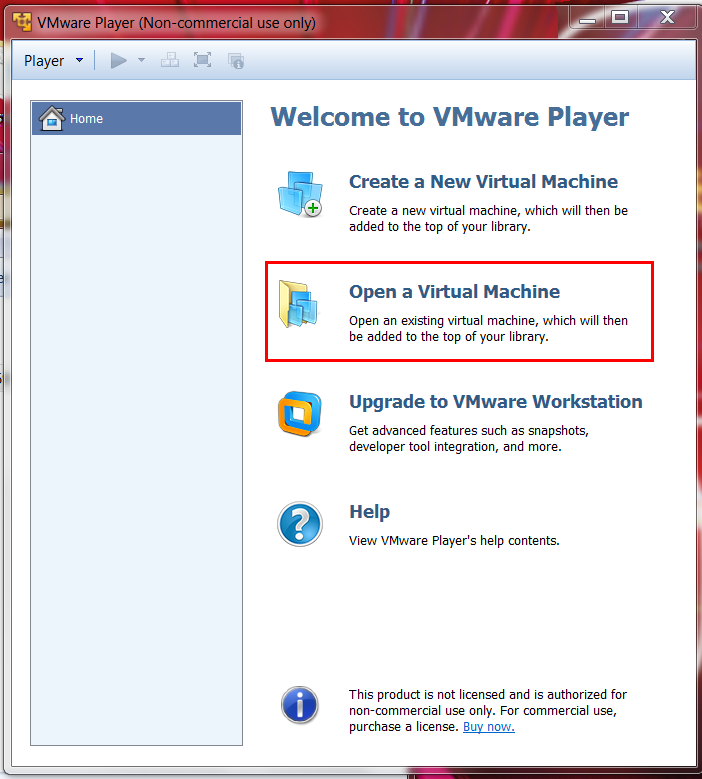Image resolution: width=702 pixels, height=779 pixels.
Task: Close the VMware Player window
Action: [x=667, y=18]
